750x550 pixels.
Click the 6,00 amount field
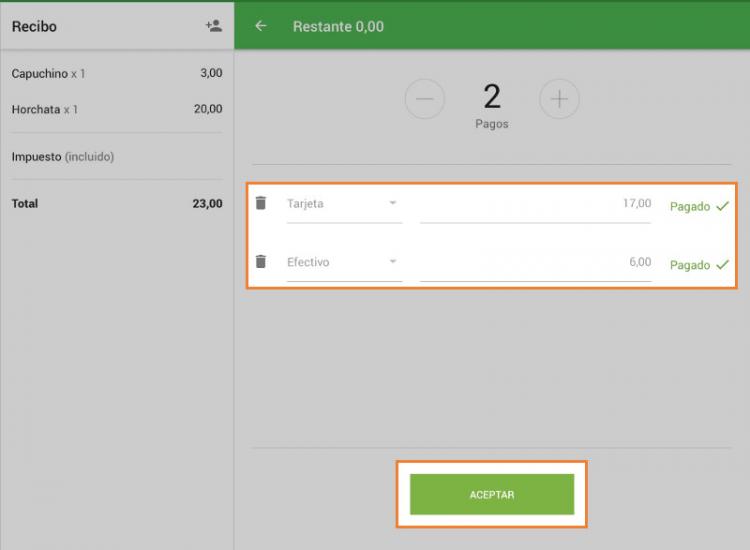pos(535,263)
